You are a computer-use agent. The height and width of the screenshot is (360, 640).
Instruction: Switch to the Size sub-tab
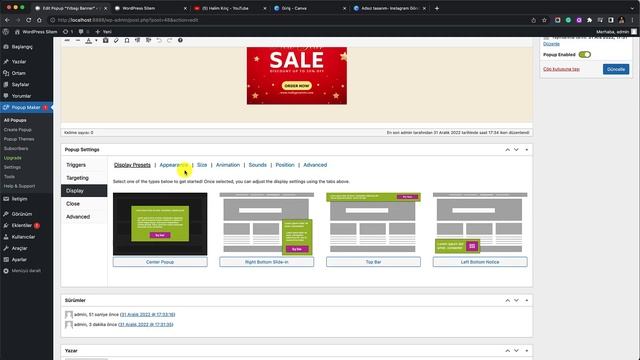202,165
